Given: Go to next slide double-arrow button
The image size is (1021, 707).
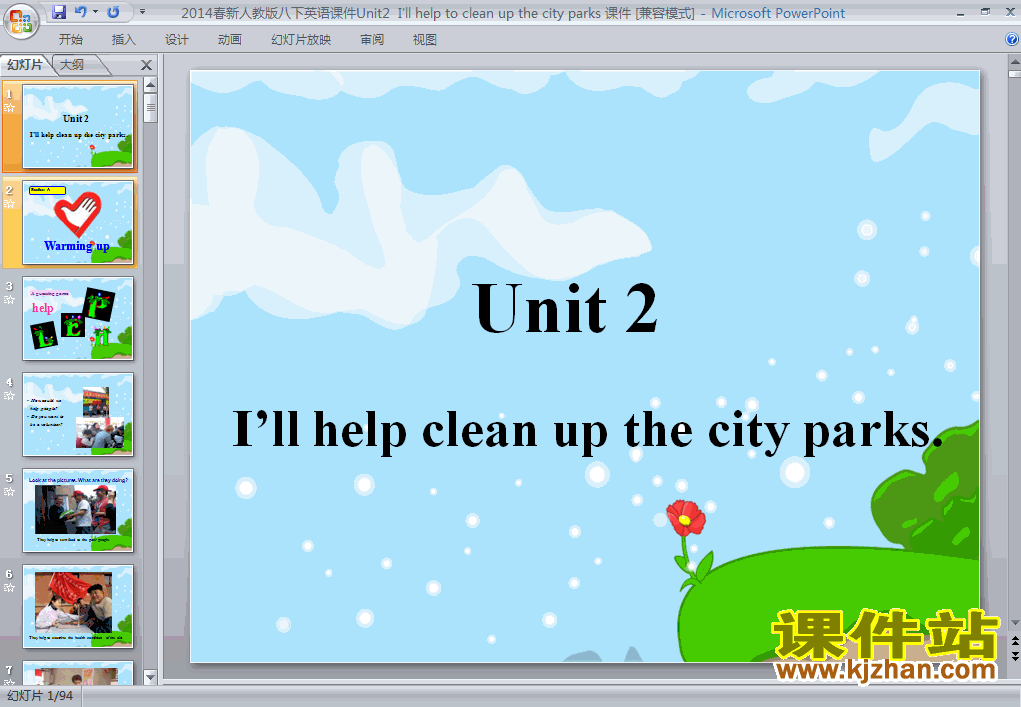Looking at the screenshot, I should (x=1014, y=656).
